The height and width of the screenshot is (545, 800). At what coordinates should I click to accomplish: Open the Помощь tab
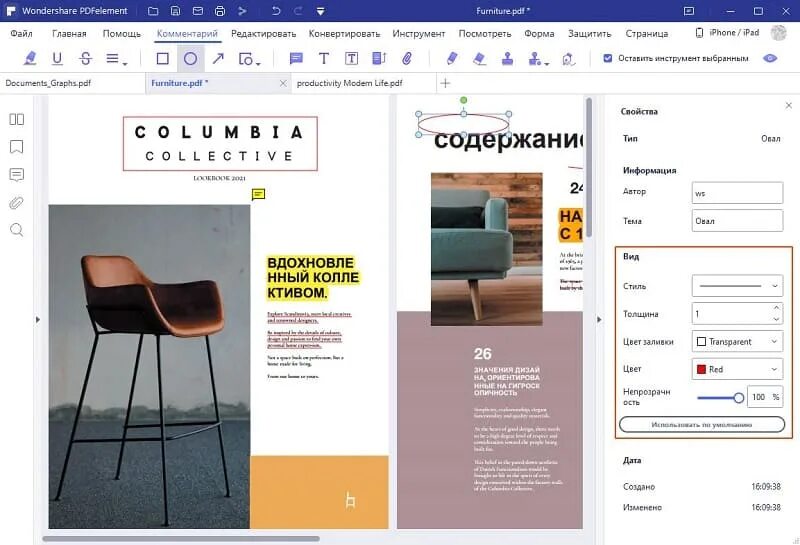coord(121,34)
